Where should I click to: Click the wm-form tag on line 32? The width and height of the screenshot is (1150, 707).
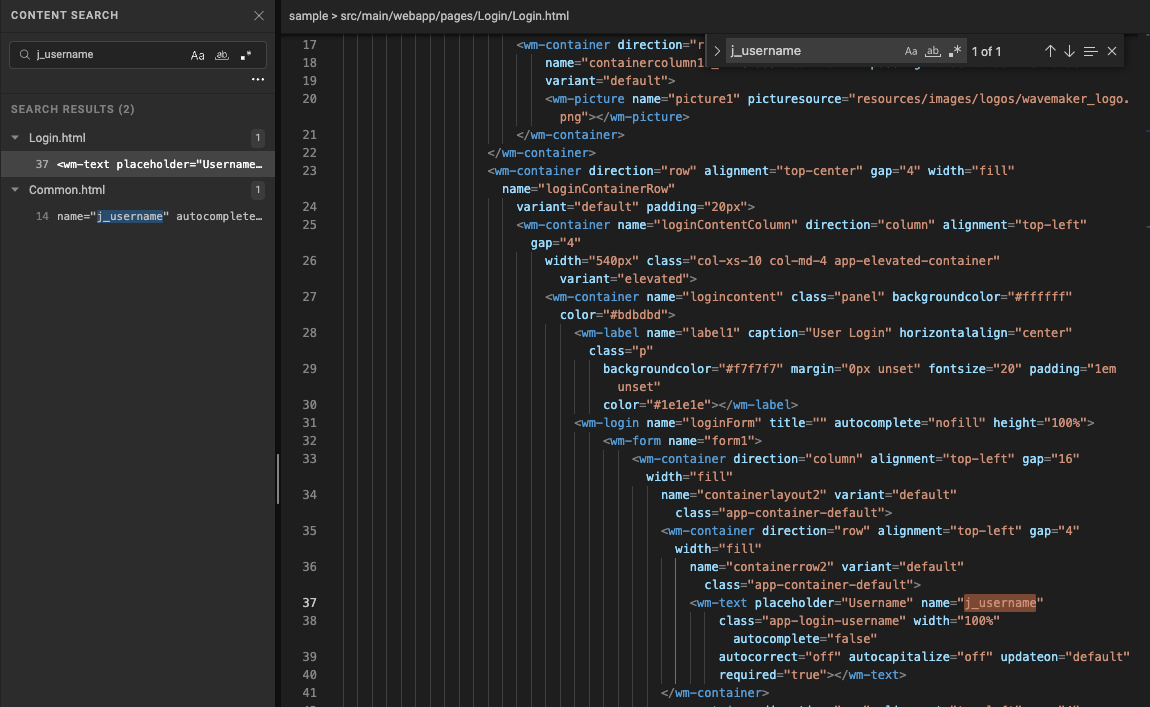(x=635, y=441)
